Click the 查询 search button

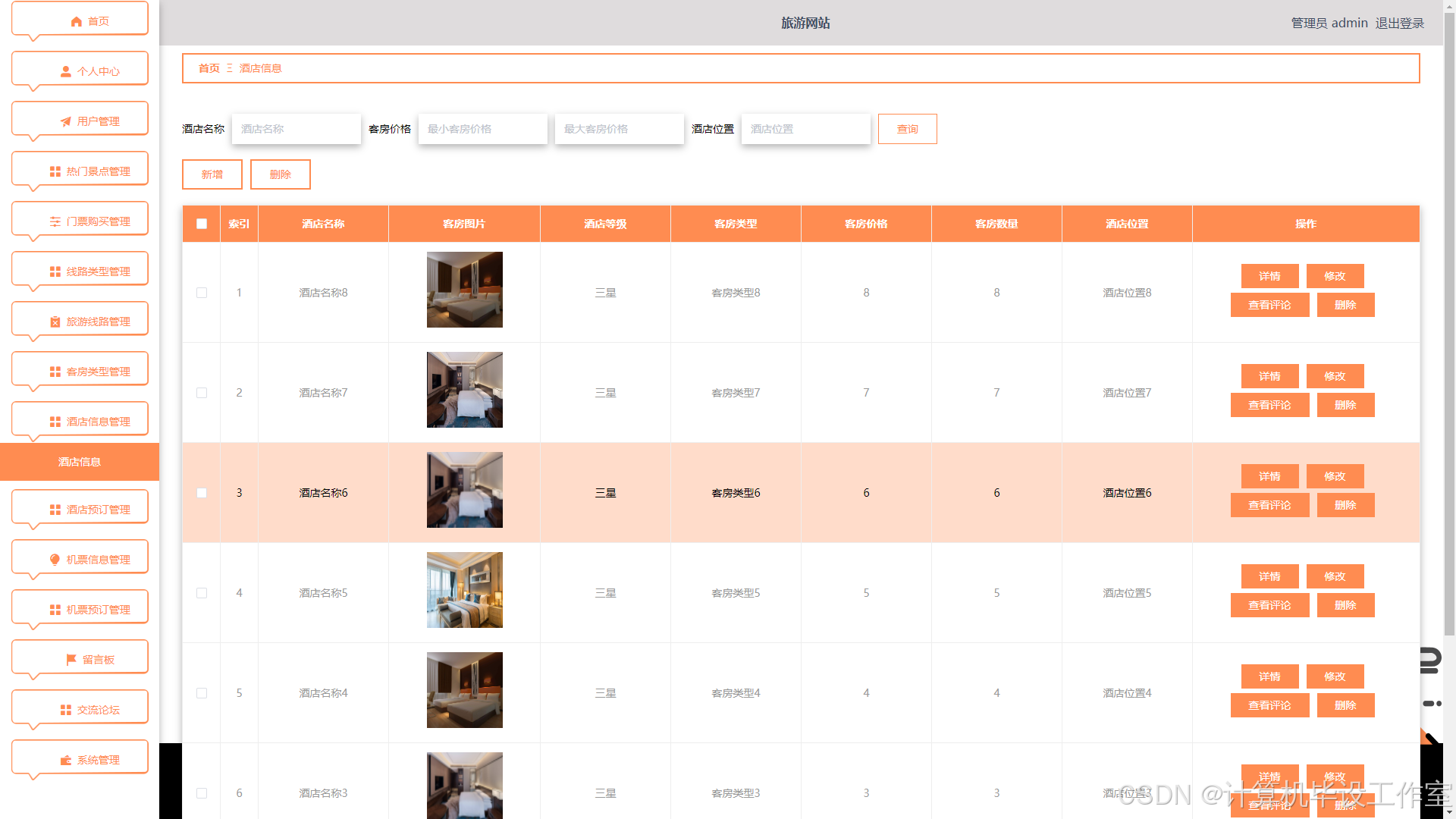coord(907,129)
